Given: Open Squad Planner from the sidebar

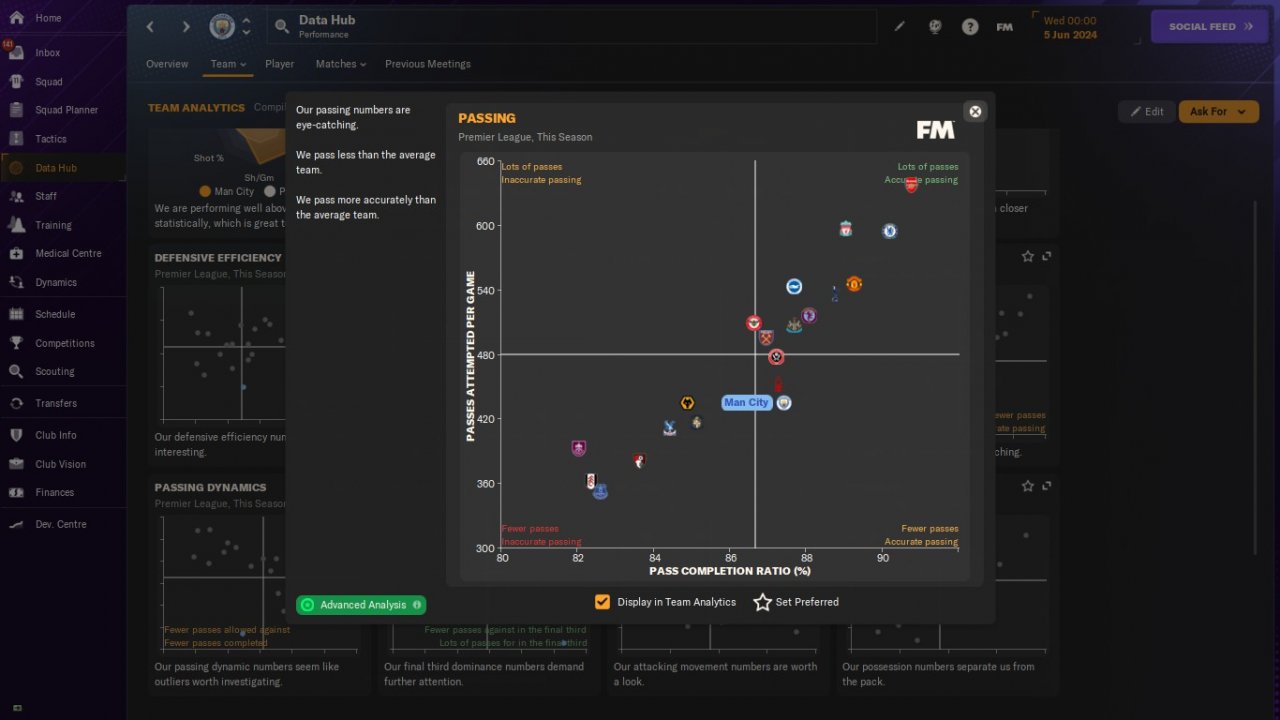Looking at the screenshot, I should click(x=66, y=110).
